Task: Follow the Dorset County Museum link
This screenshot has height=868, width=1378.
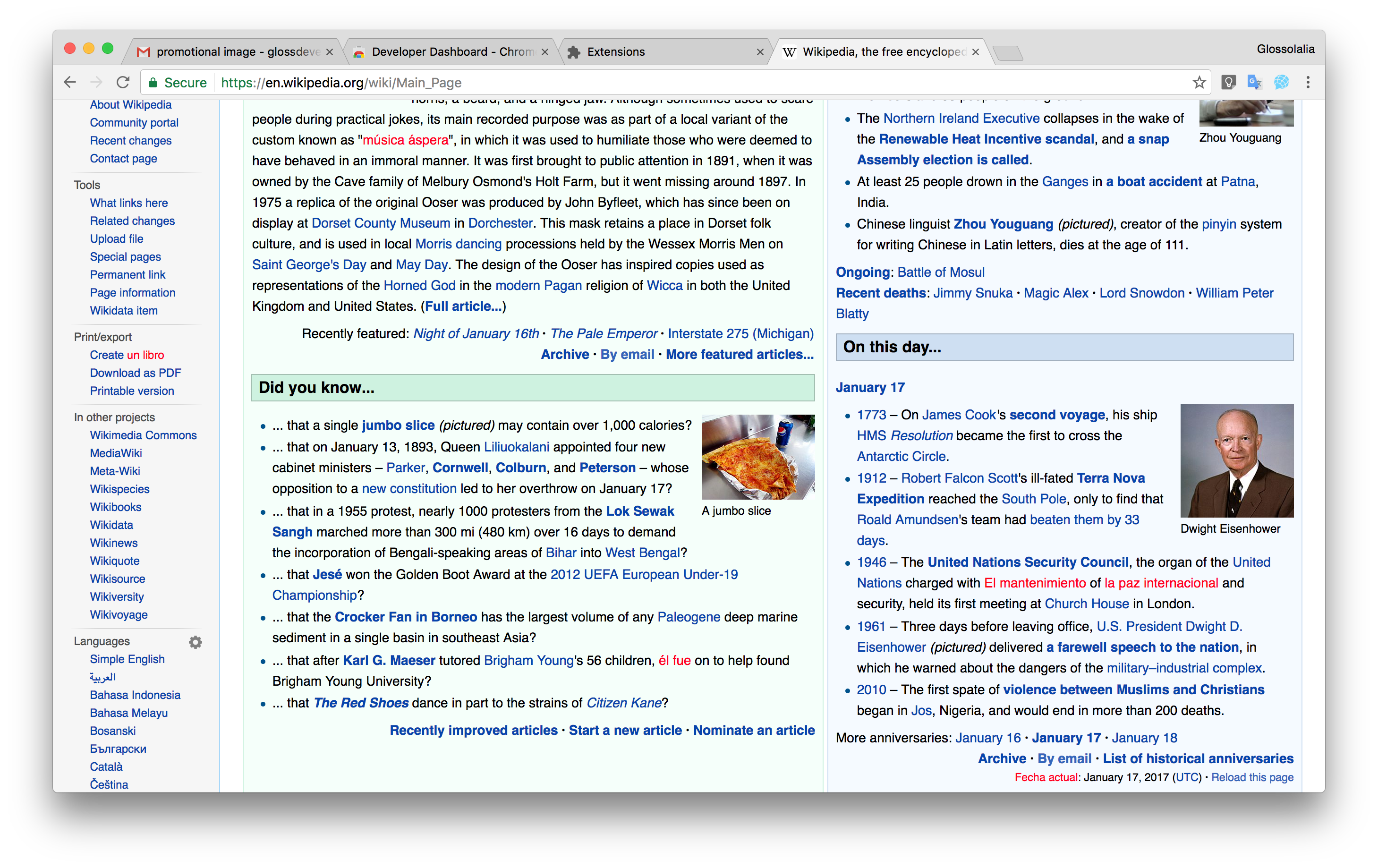Action: [381, 223]
